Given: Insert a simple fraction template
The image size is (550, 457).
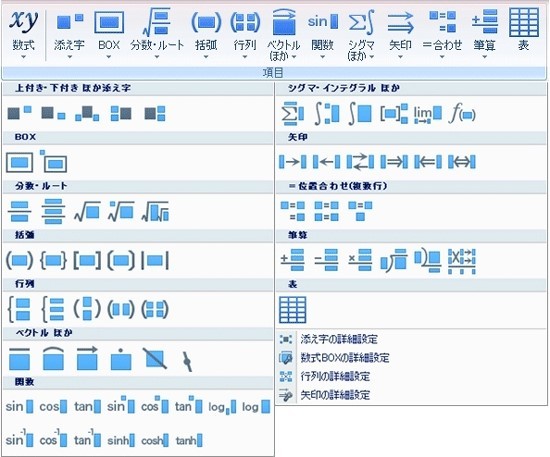Looking at the screenshot, I should pyautogui.click(x=19, y=211).
